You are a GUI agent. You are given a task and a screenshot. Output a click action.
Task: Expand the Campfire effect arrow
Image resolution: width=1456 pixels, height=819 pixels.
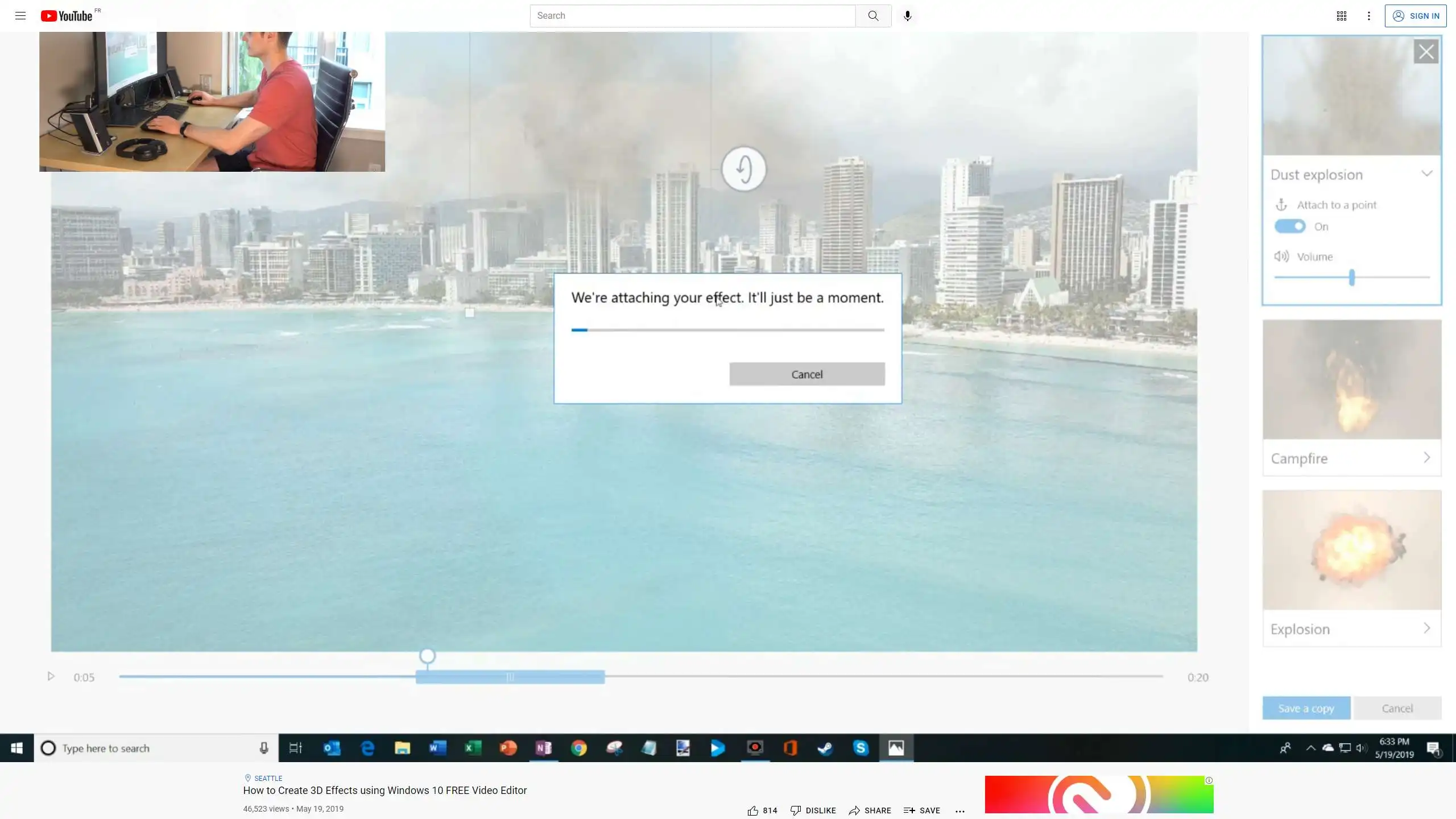click(x=1426, y=458)
